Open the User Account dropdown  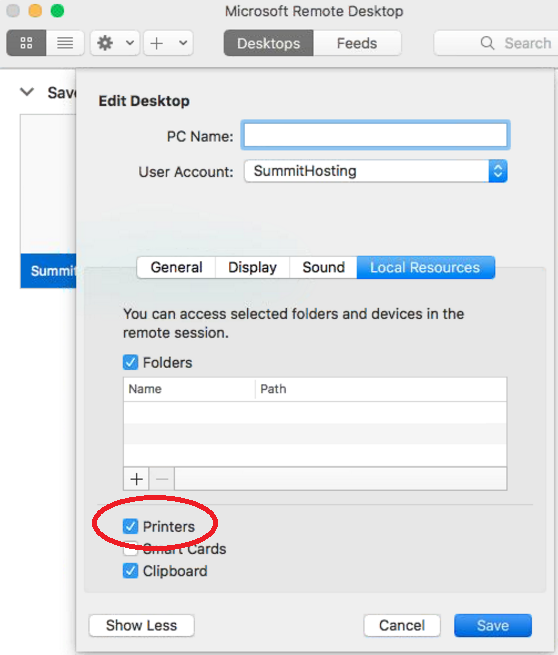click(x=375, y=171)
